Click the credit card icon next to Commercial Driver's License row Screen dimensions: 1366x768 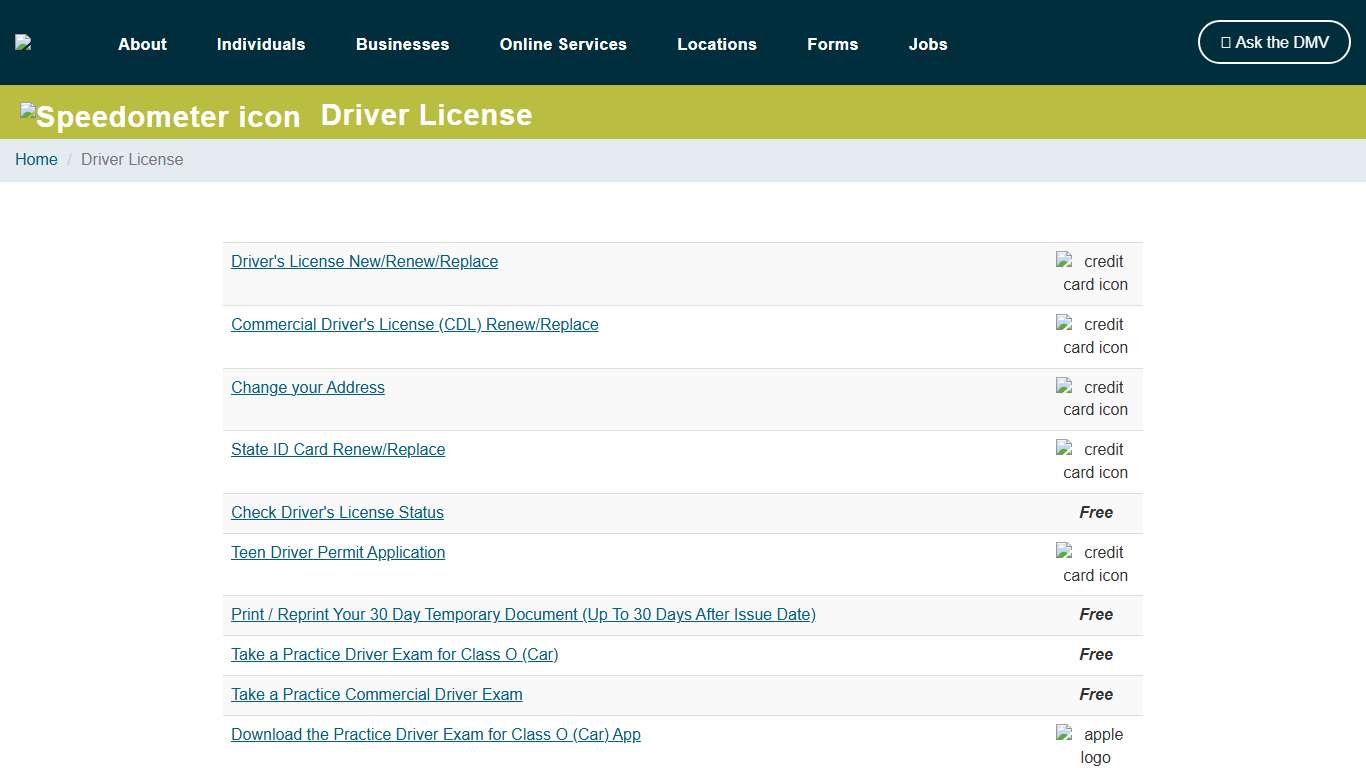1092,336
